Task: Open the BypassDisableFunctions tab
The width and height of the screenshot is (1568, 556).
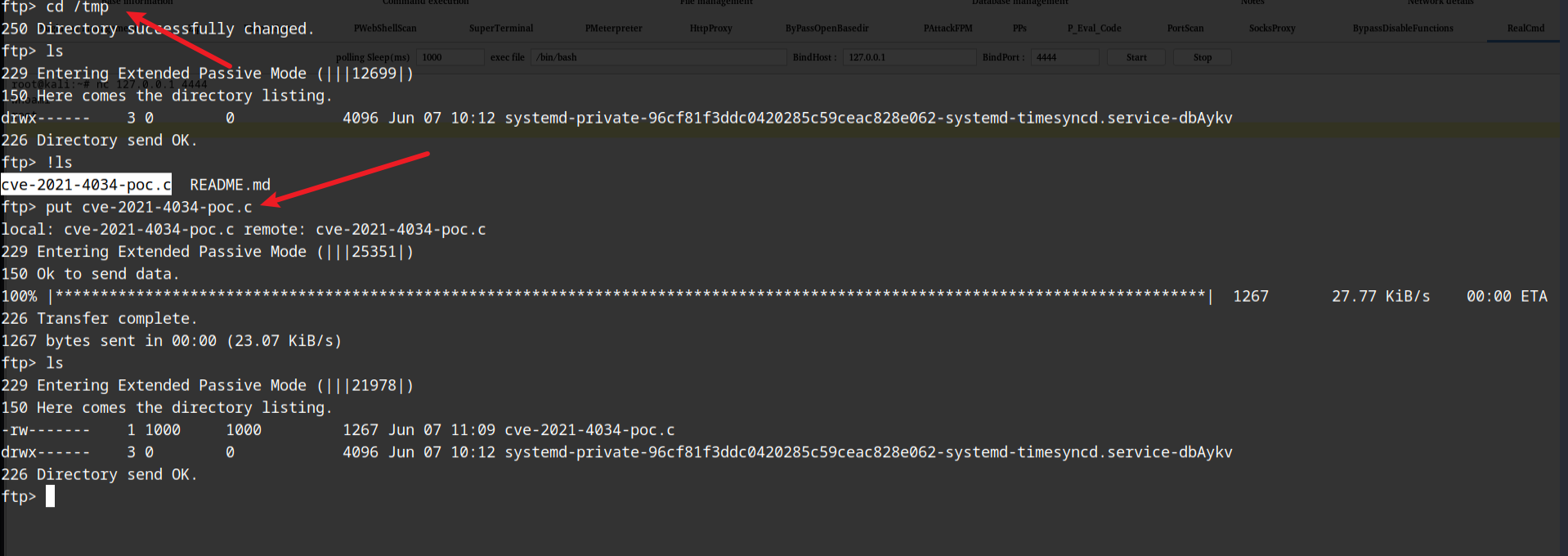Action: point(1403,29)
